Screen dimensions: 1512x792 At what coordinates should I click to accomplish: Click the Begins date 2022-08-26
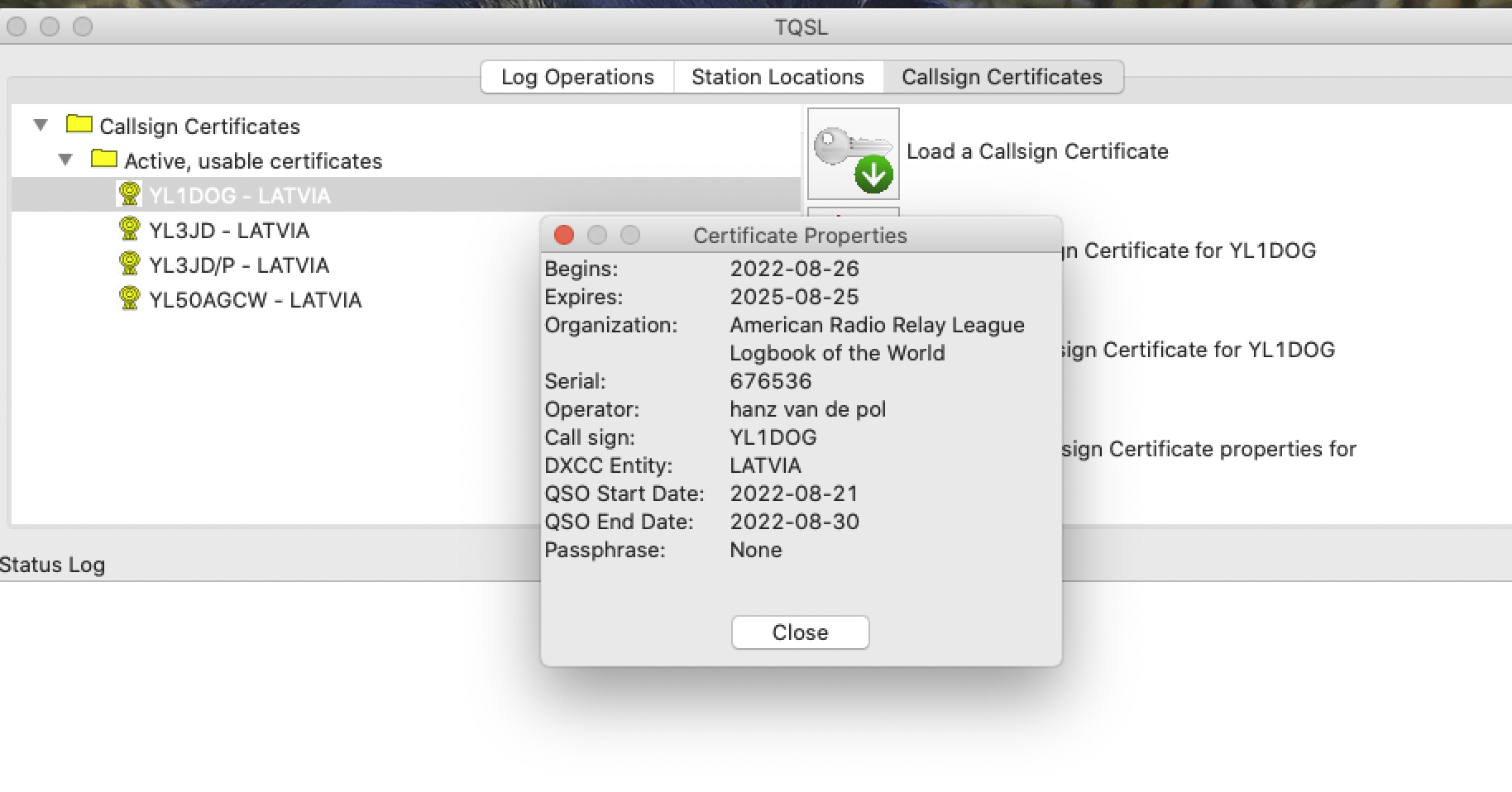click(x=794, y=269)
